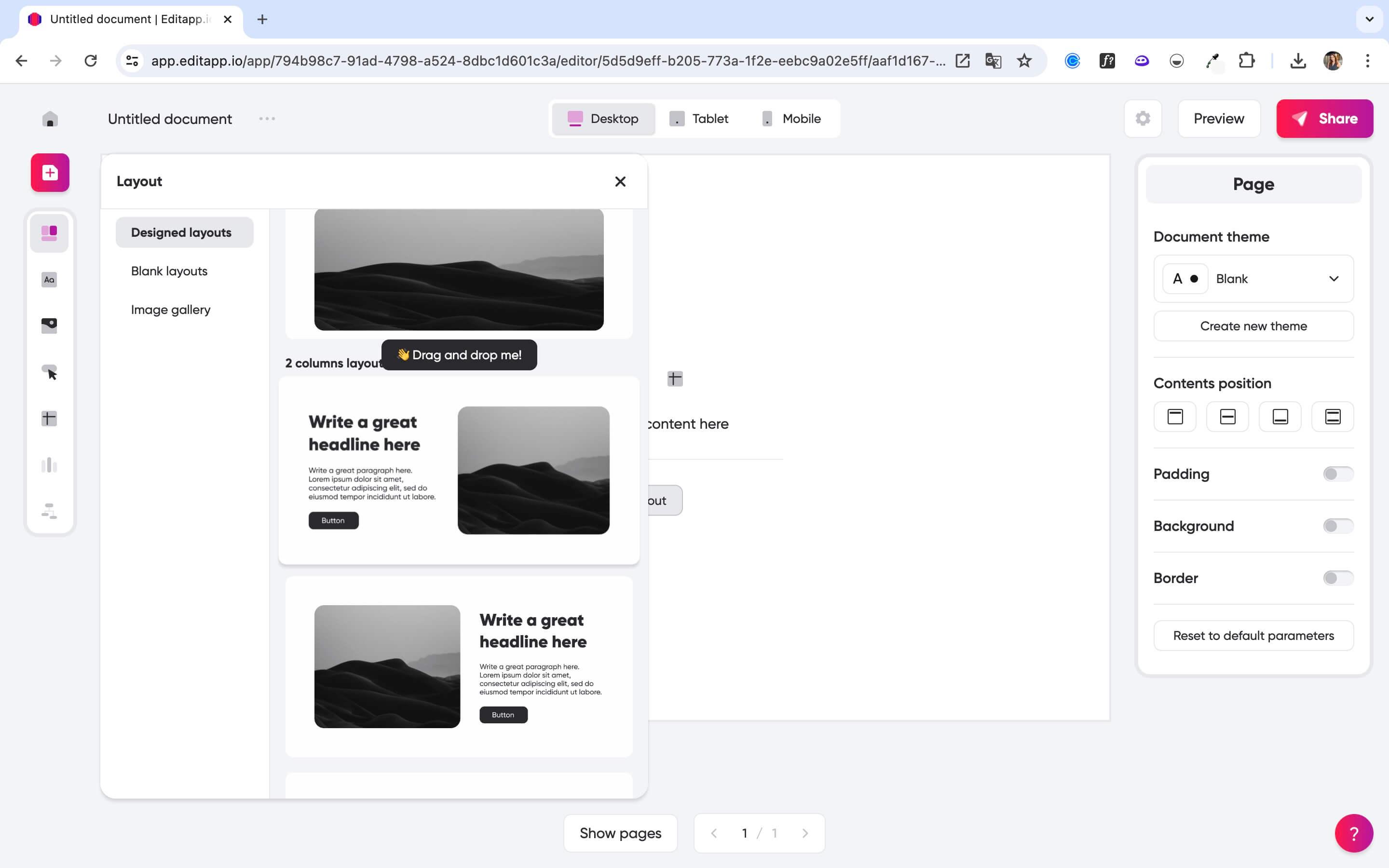Click the Image gallery menu item
The height and width of the screenshot is (868, 1389).
[x=170, y=309]
